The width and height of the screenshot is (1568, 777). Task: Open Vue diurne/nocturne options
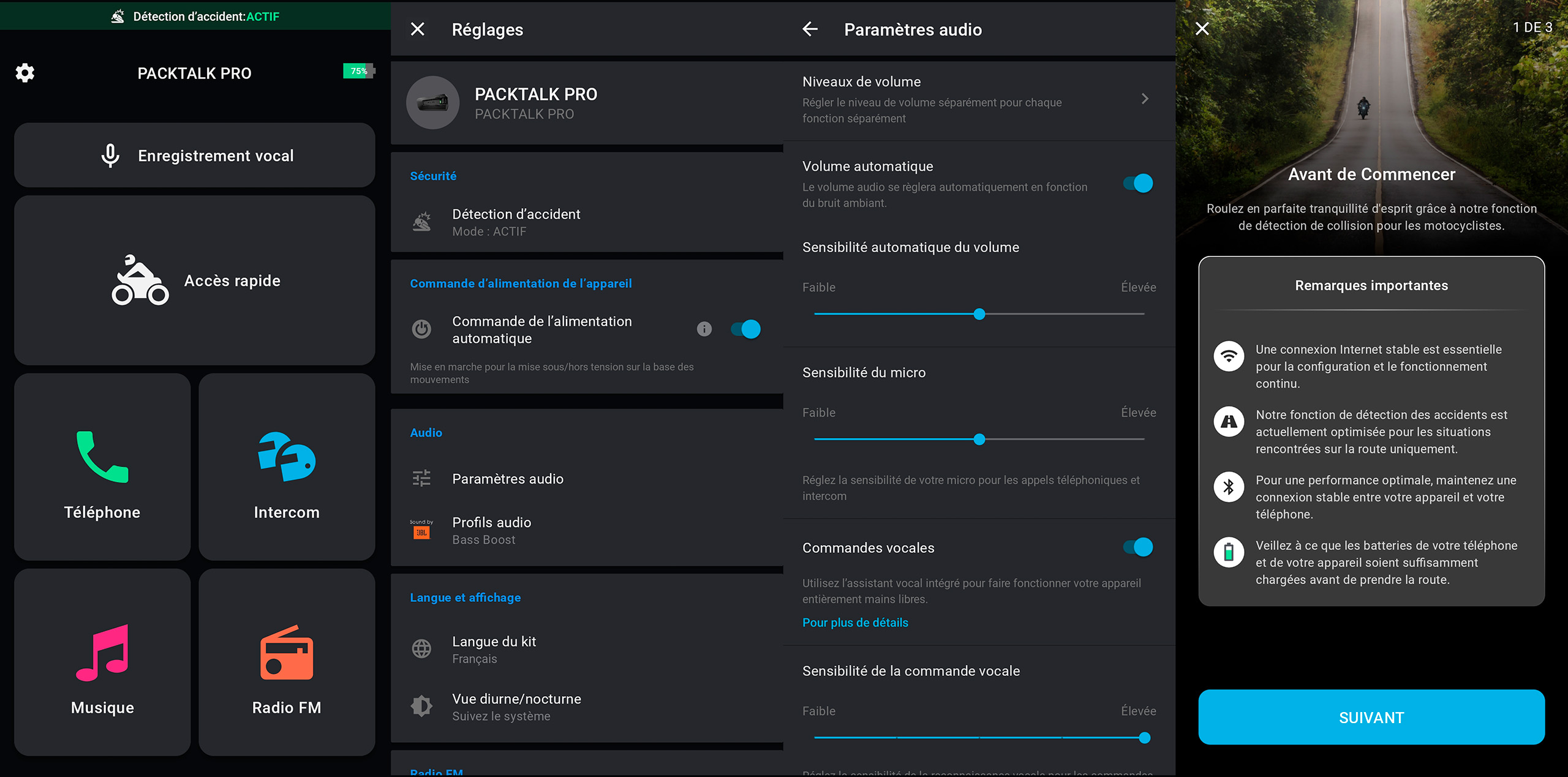click(x=516, y=707)
